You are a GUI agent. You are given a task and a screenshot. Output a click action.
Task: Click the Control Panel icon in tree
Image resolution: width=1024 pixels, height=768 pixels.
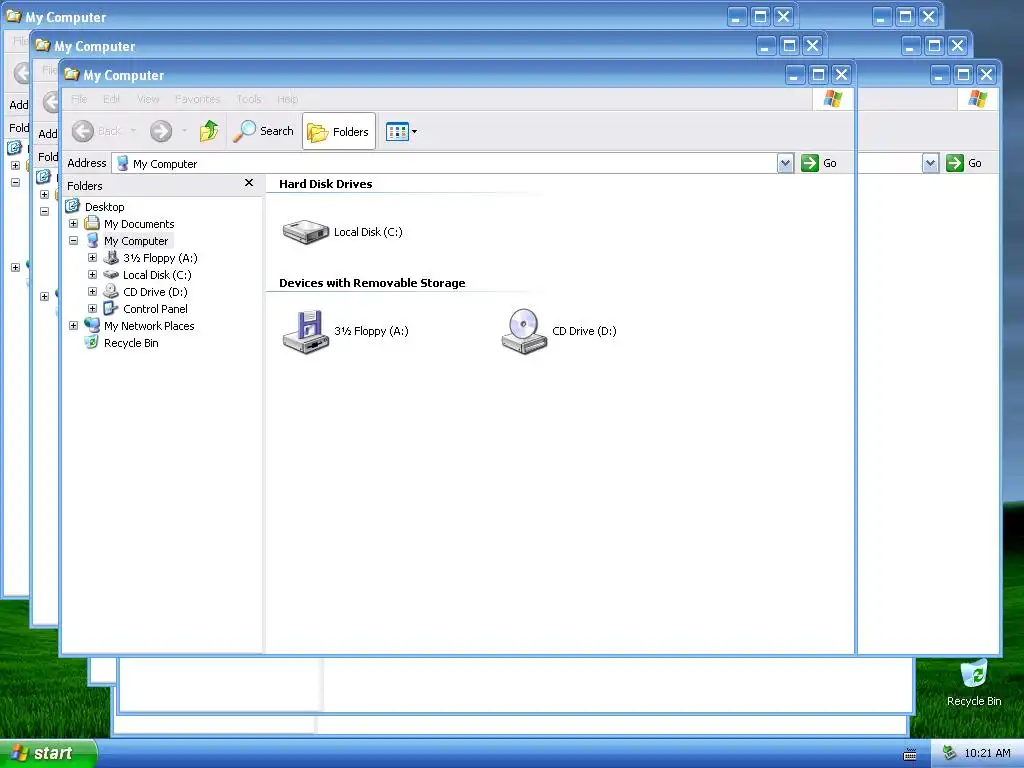click(111, 308)
